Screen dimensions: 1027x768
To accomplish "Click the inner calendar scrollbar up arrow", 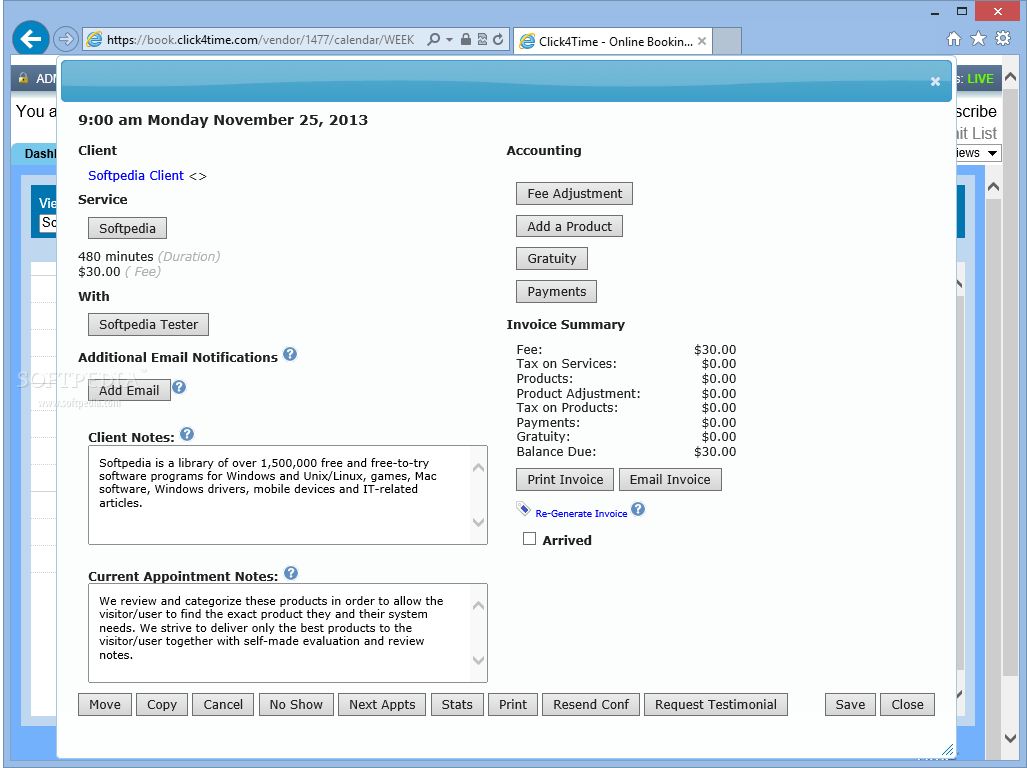I will [993, 187].
